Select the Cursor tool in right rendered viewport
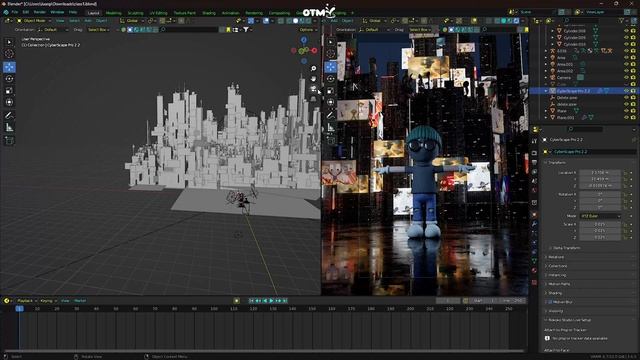 (331, 53)
